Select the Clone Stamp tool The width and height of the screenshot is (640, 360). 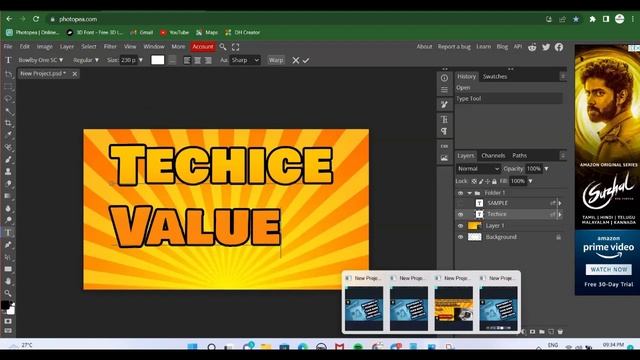point(8,171)
